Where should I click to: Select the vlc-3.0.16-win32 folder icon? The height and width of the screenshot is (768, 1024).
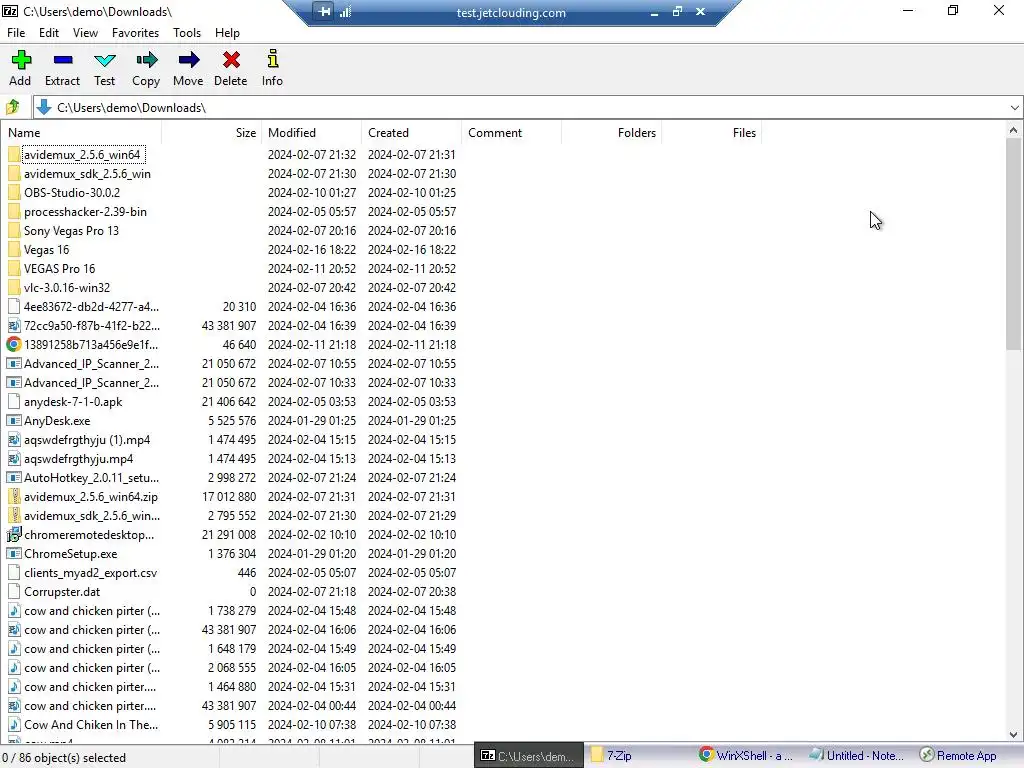pyautogui.click(x=14, y=287)
